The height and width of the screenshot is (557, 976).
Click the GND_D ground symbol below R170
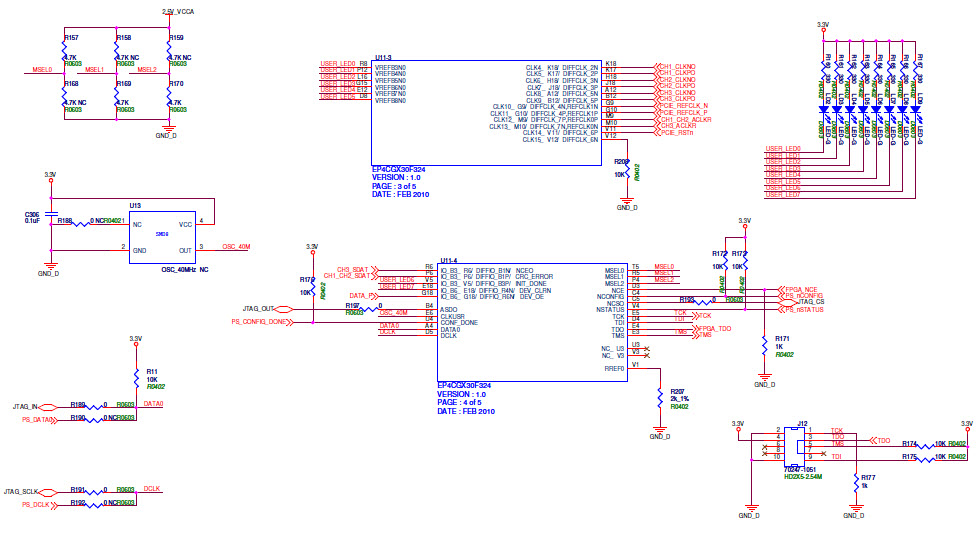coord(168,130)
